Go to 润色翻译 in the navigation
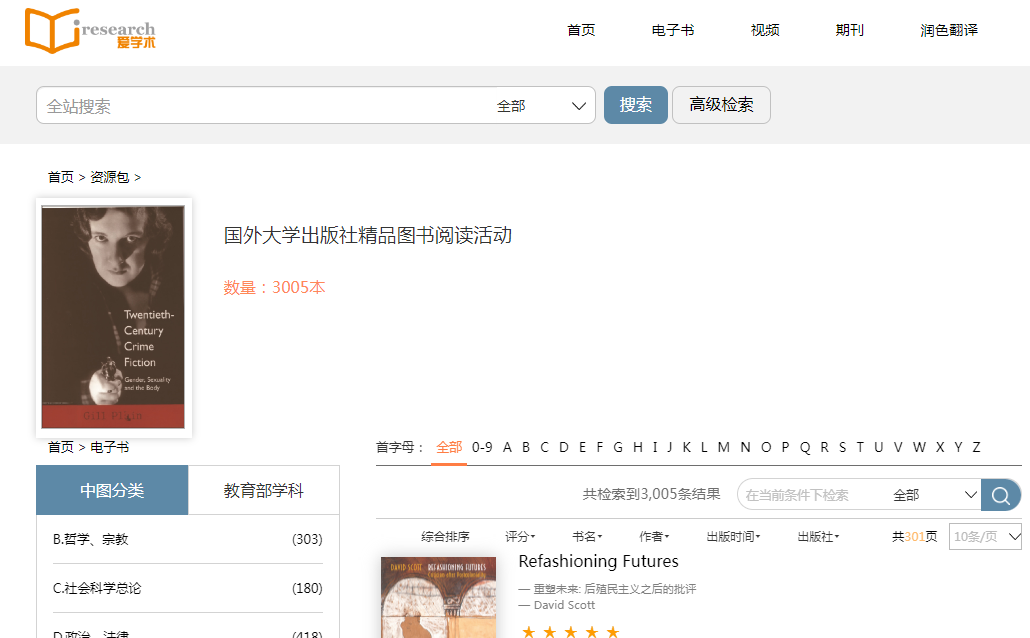This screenshot has height=638, width=1030. [x=948, y=30]
